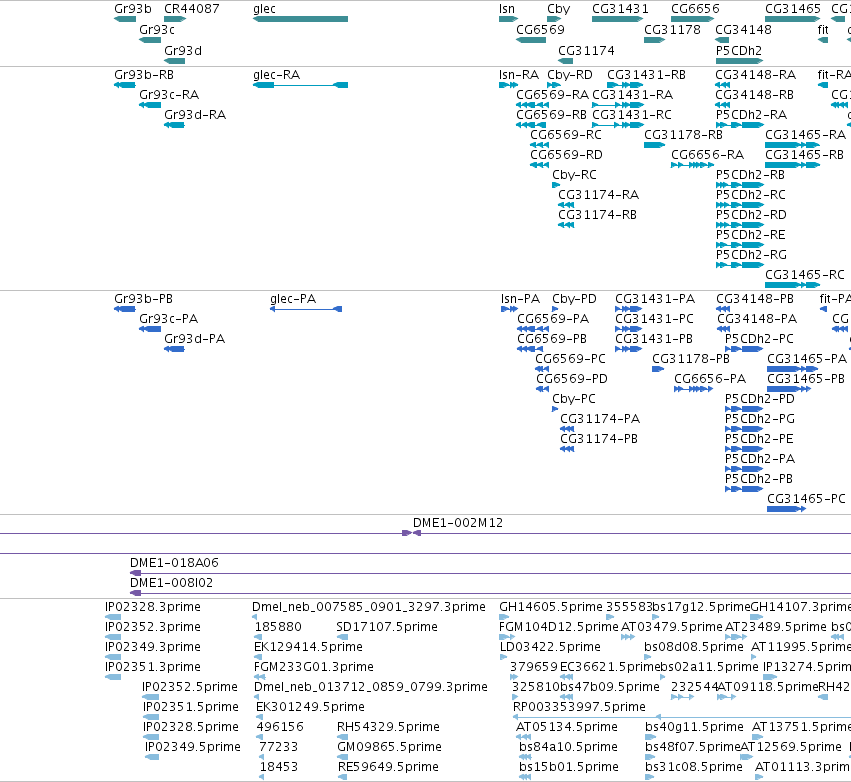Screen dimensions: 851x782
Task: Click the DME1-002M12 clone label
Action: 458,523
